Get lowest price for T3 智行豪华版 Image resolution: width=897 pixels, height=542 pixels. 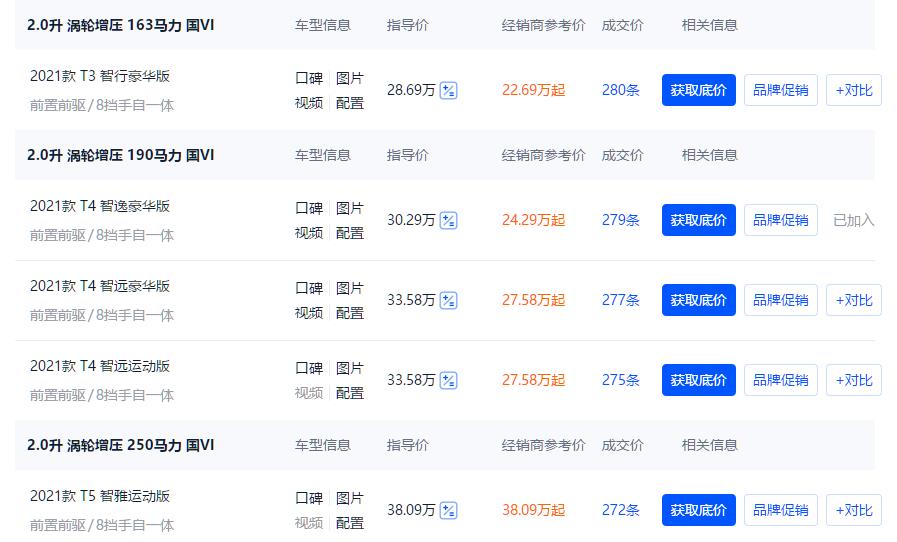698,90
